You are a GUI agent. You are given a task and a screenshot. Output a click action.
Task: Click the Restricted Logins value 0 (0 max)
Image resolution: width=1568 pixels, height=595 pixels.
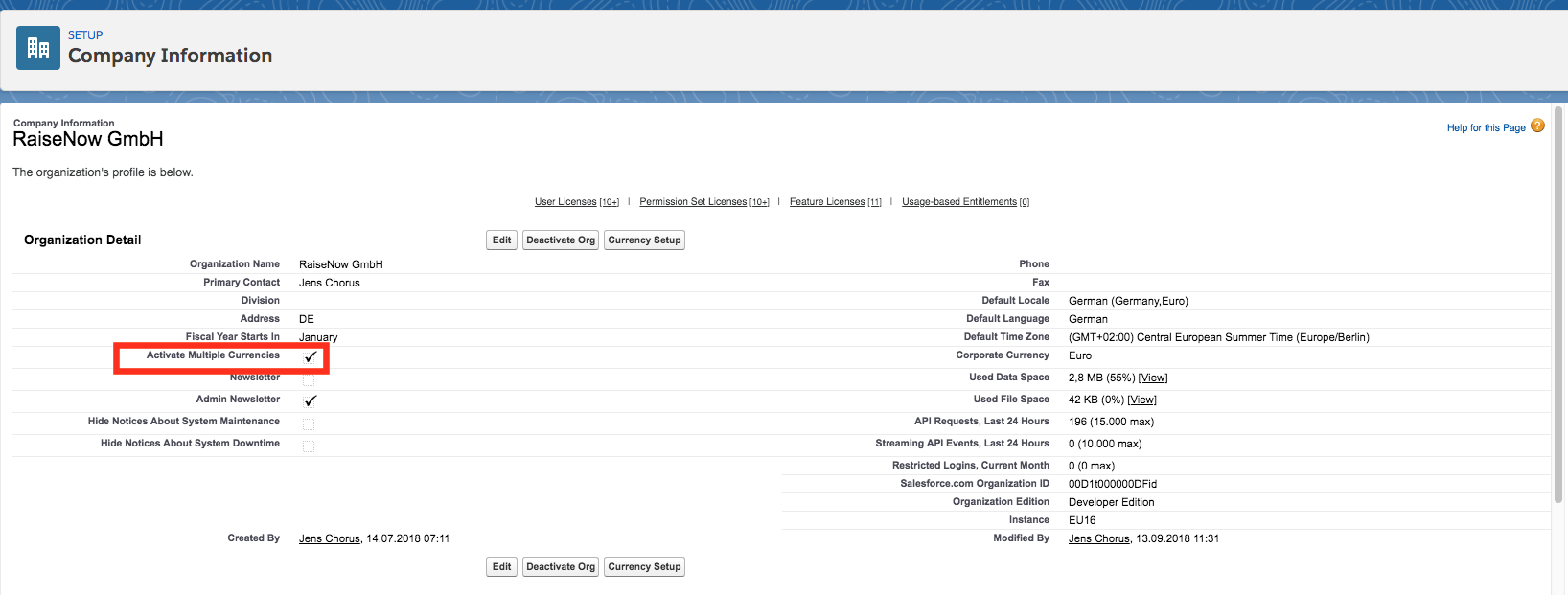[1092, 466]
